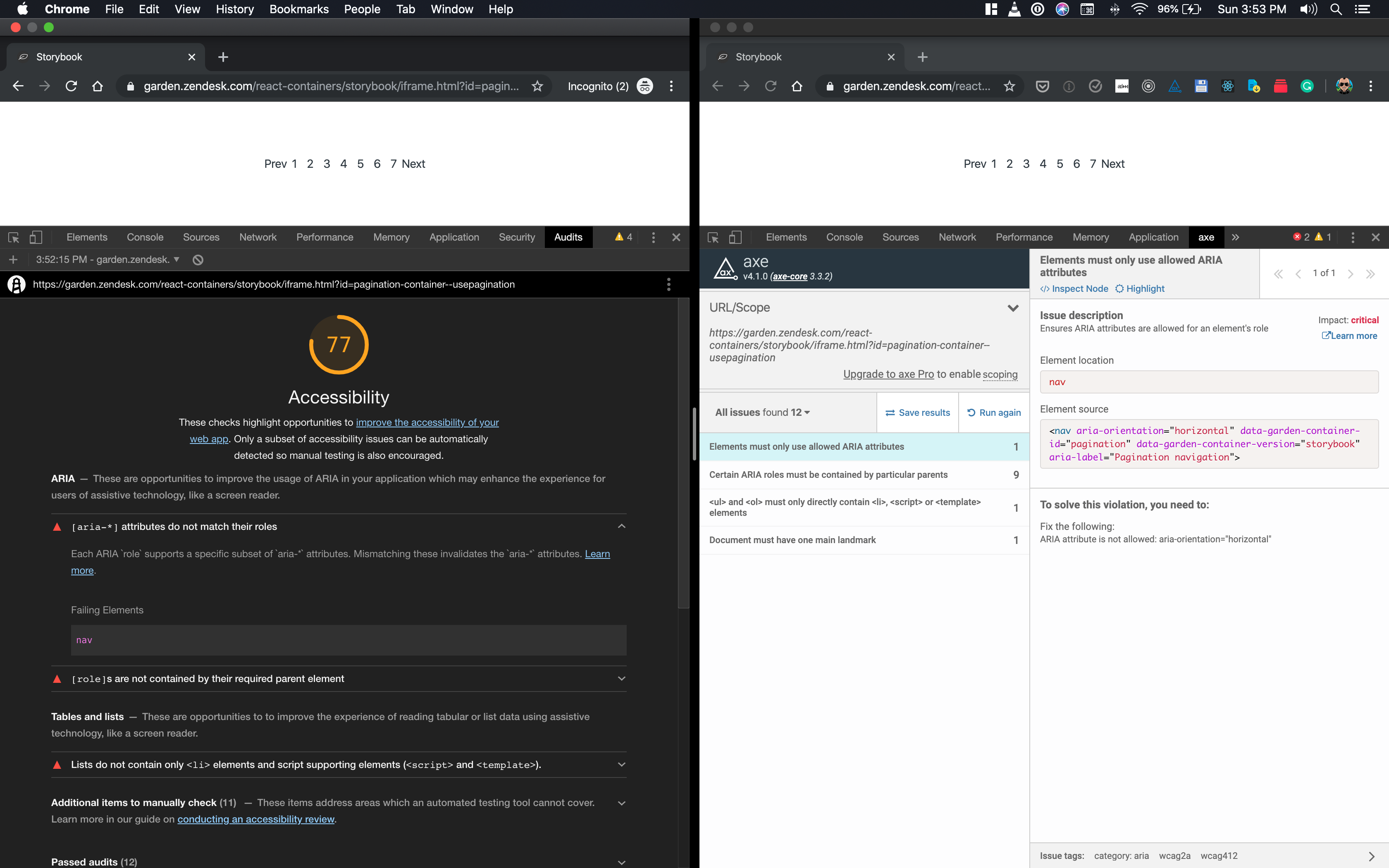Toggle device toolbar in left DevTools

click(x=36, y=237)
